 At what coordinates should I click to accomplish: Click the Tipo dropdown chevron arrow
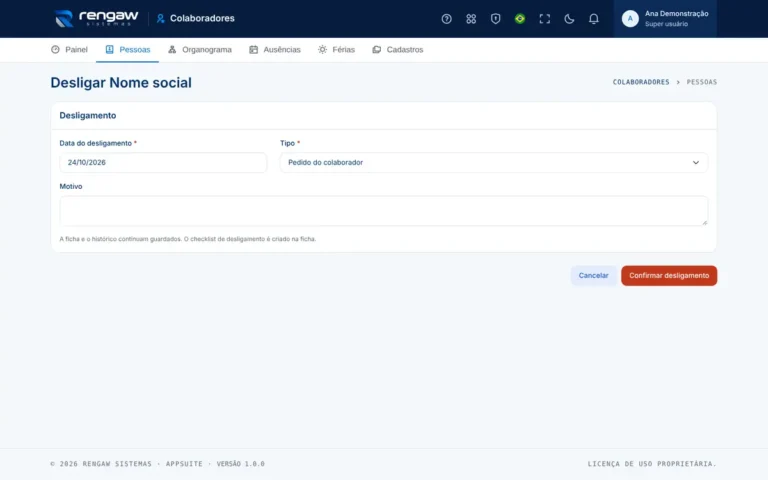(x=696, y=162)
